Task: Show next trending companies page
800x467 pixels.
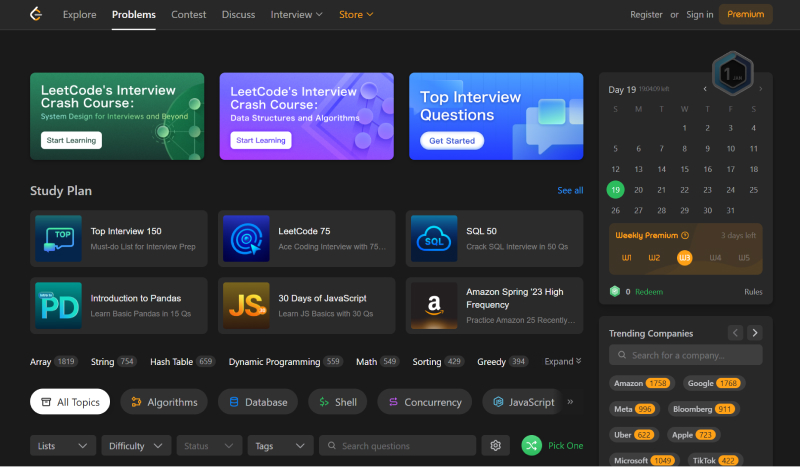Action: click(755, 333)
